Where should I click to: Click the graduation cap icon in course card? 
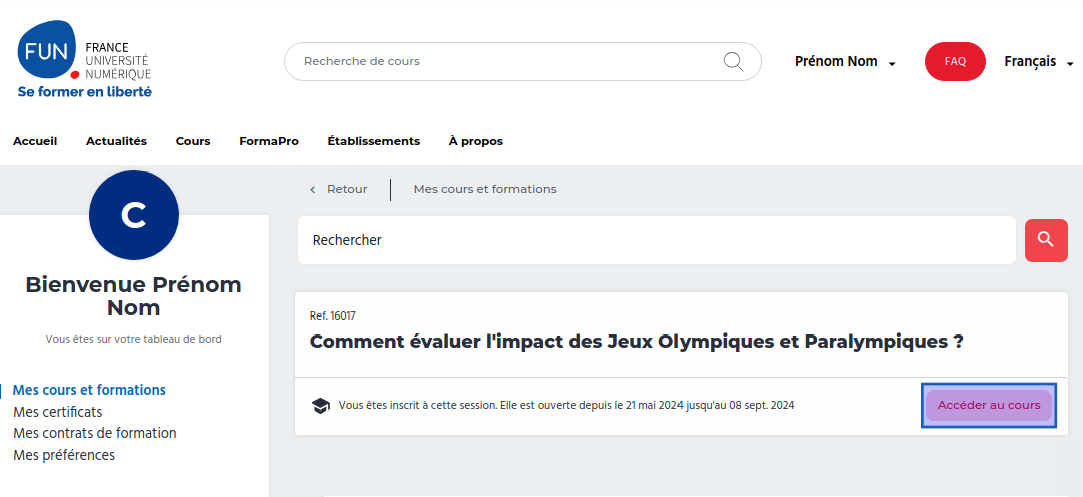tap(321, 406)
